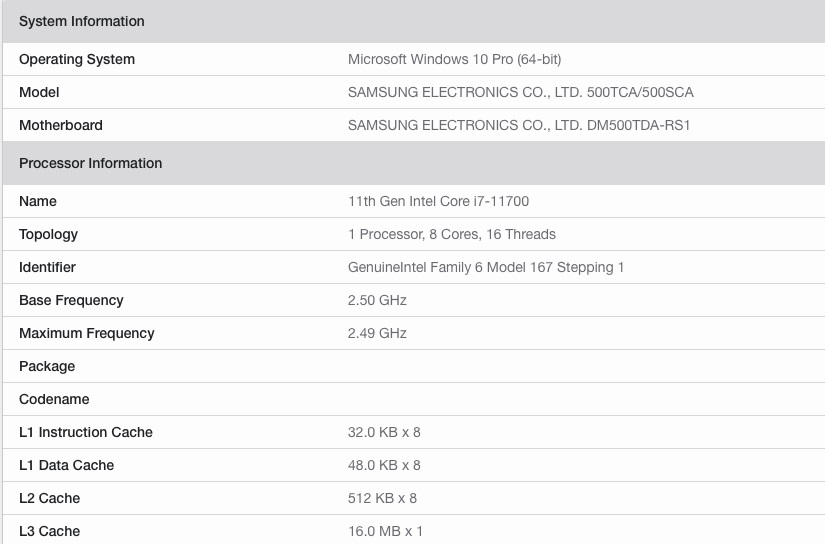Click the L3 Cache 16.0 MB value
Image resolution: width=825 pixels, height=544 pixels.
[x=385, y=531]
